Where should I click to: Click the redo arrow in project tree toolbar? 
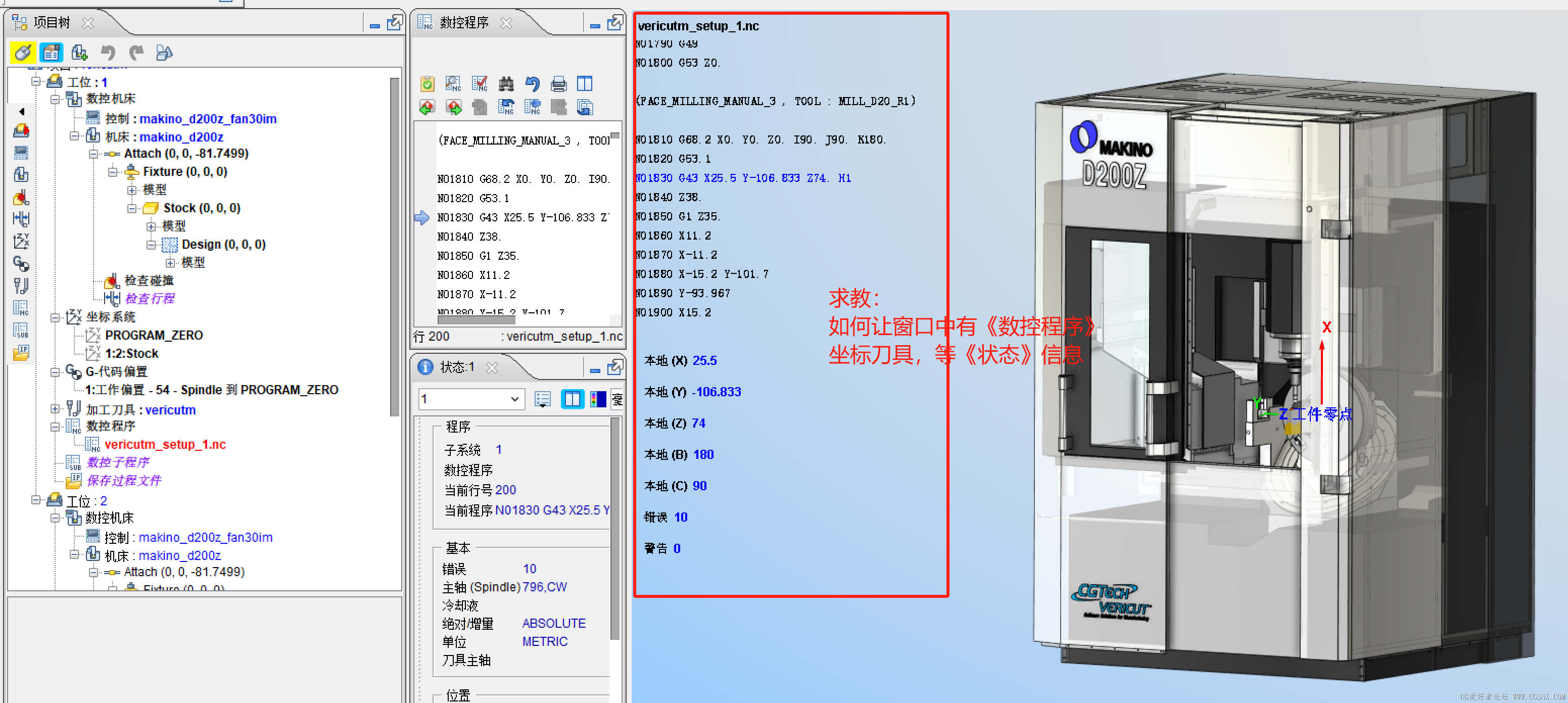pos(136,53)
